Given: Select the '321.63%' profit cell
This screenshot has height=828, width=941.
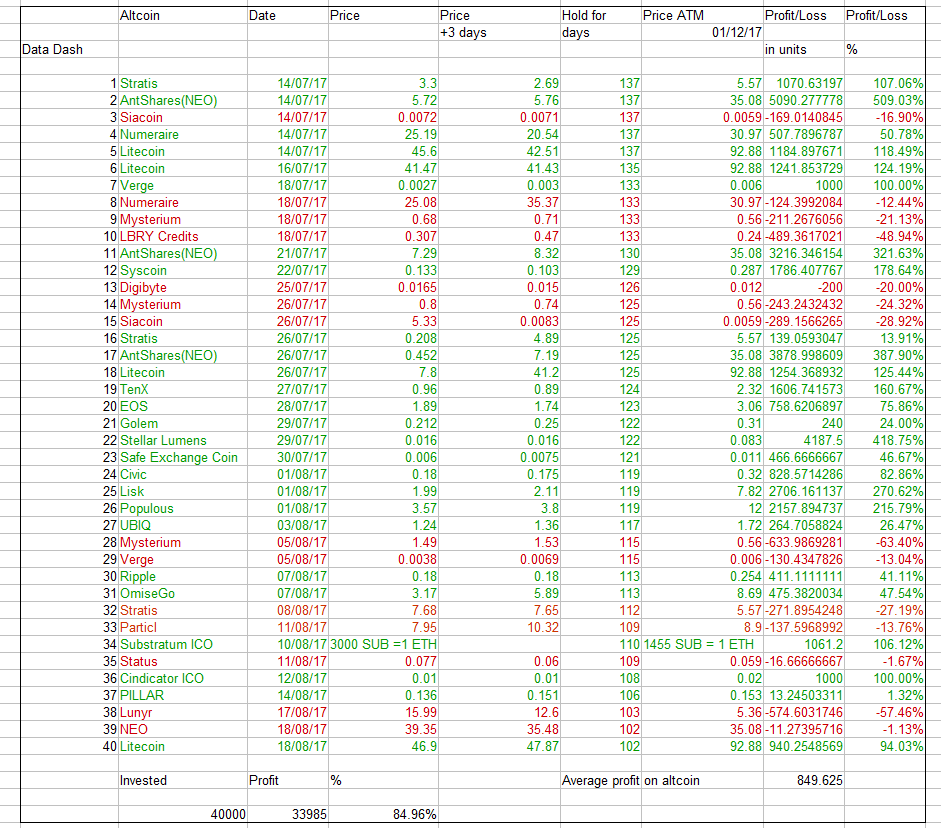Looking at the screenshot, I should pyautogui.click(x=885, y=253).
